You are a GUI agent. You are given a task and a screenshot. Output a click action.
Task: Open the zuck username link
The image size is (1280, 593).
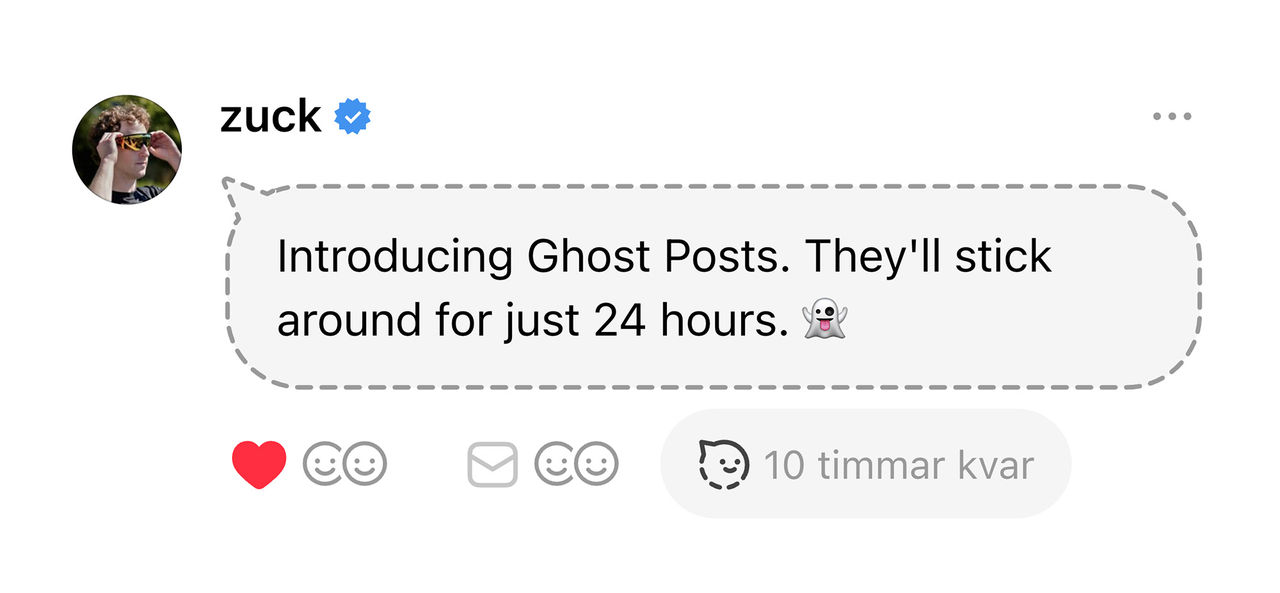(270, 117)
